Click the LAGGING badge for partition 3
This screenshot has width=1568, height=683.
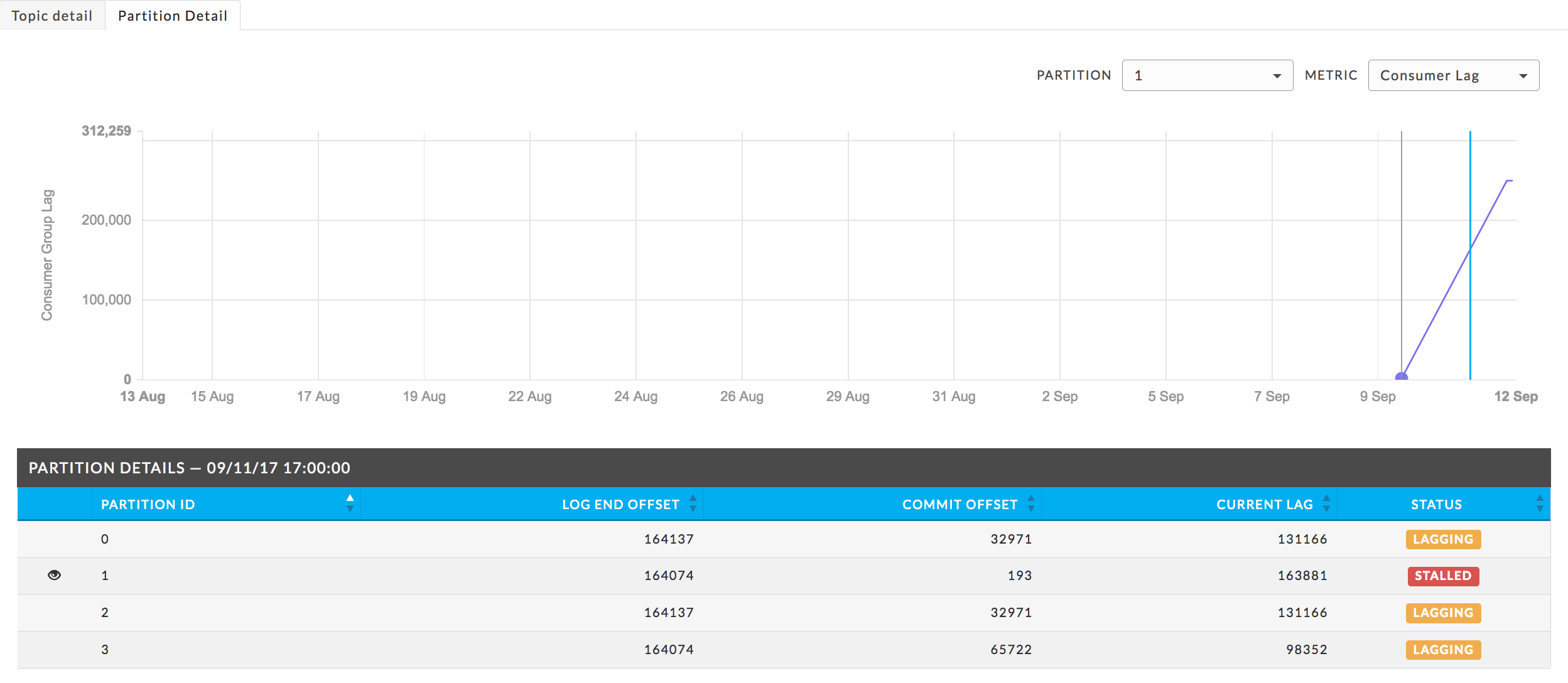point(1443,650)
